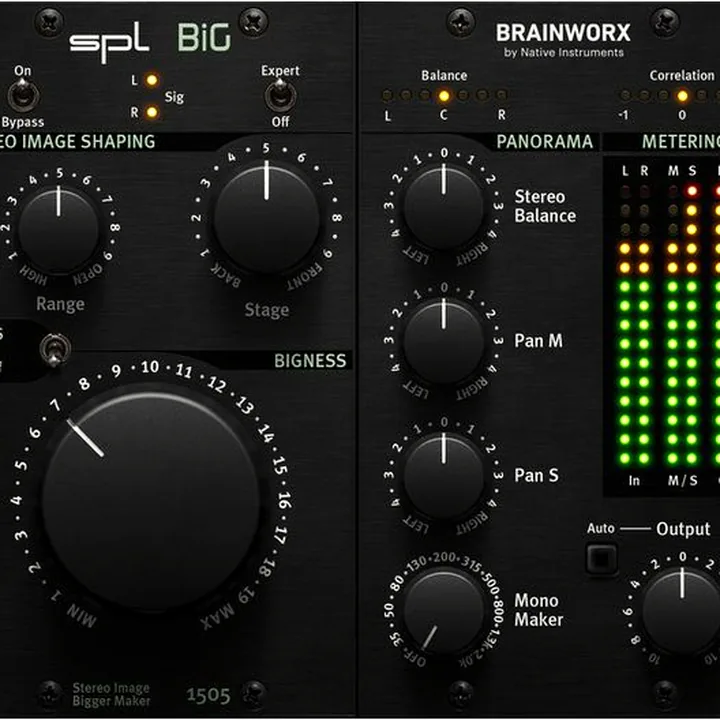Click the green BiG logo
720x720 pixels.
tap(204, 37)
